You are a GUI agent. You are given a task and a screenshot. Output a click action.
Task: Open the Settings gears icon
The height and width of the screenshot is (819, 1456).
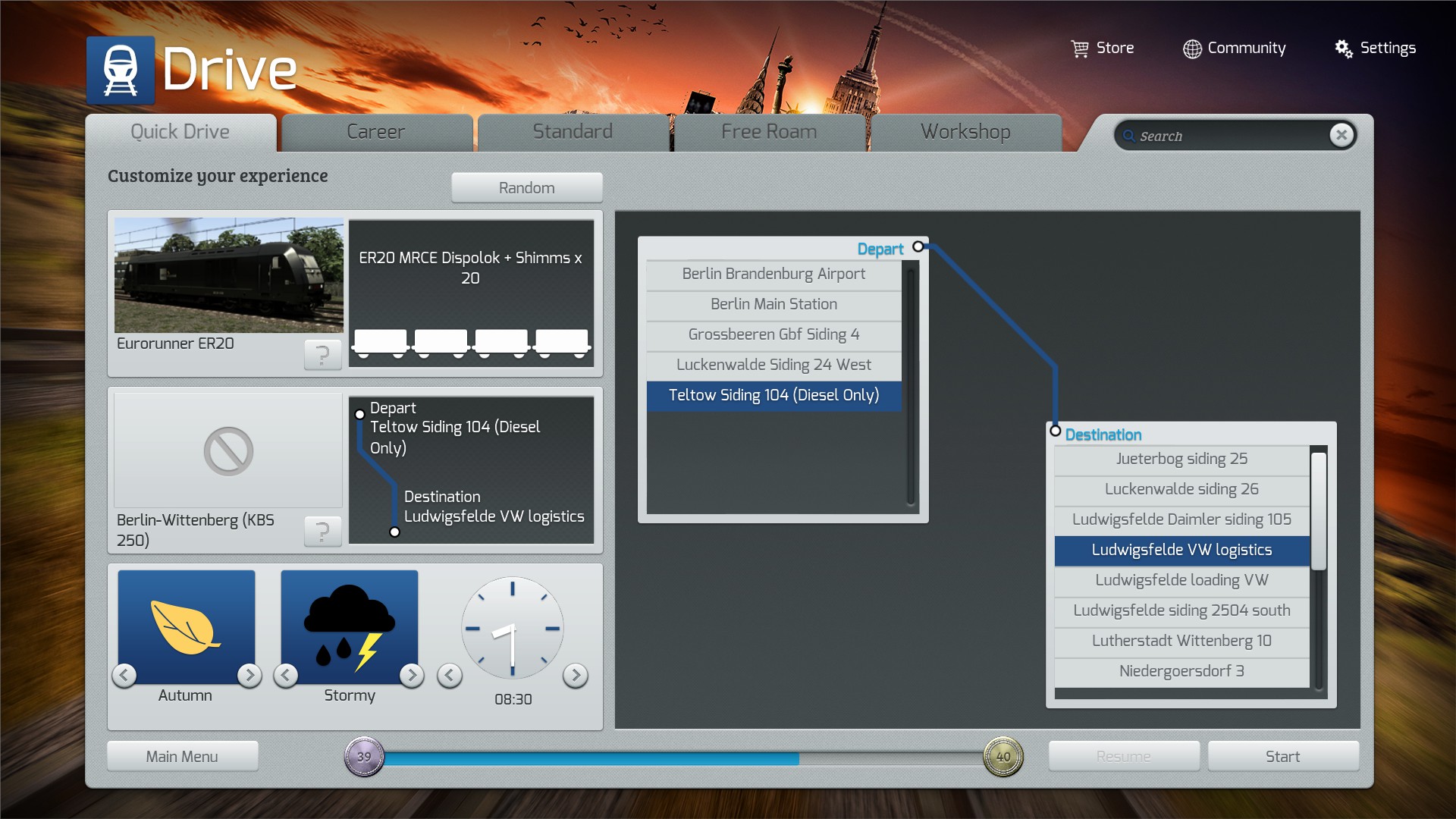(x=1343, y=49)
